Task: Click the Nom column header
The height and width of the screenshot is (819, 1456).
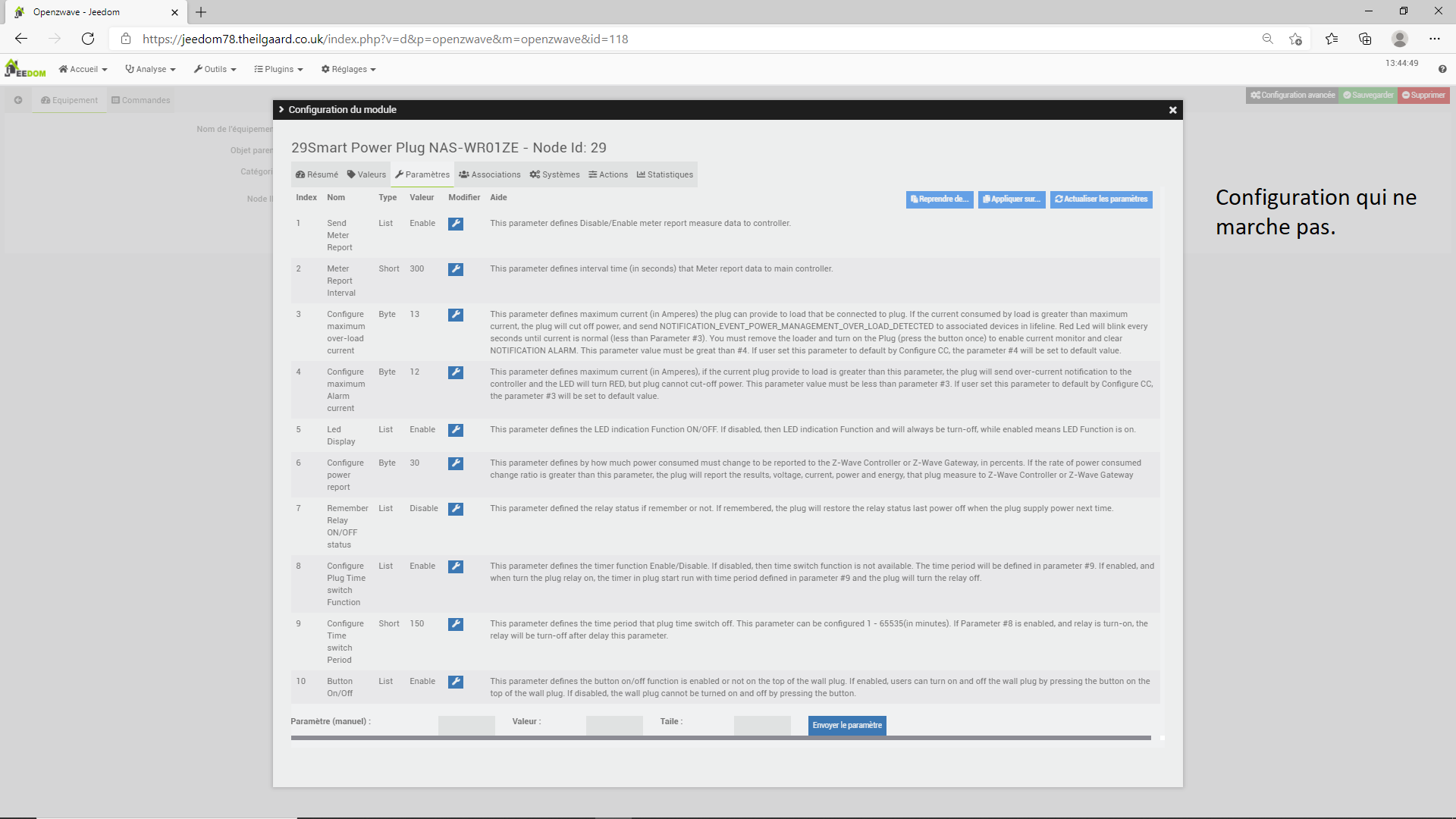Action: coord(336,197)
